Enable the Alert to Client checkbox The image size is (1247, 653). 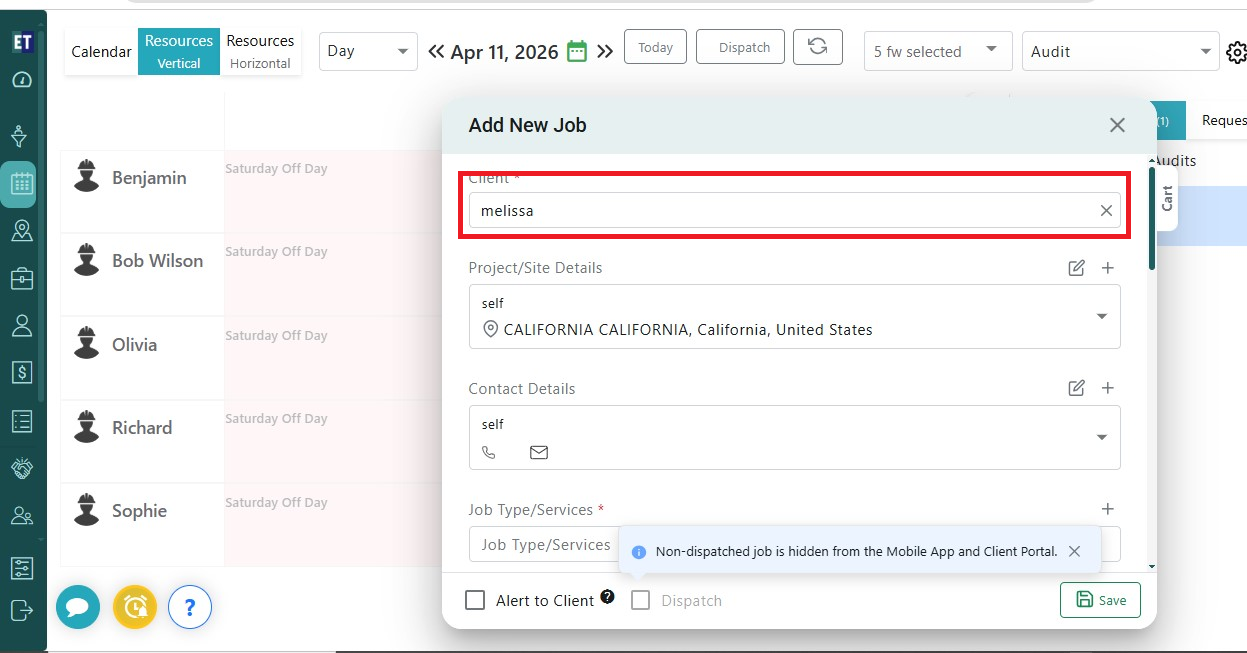[476, 600]
